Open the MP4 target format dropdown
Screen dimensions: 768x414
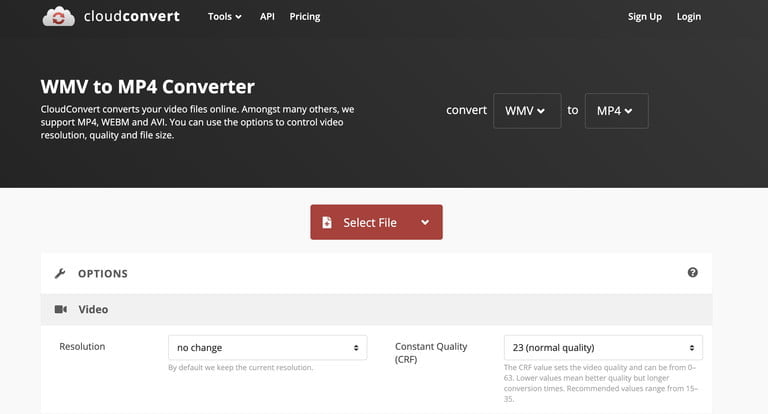tap(617, 111)
